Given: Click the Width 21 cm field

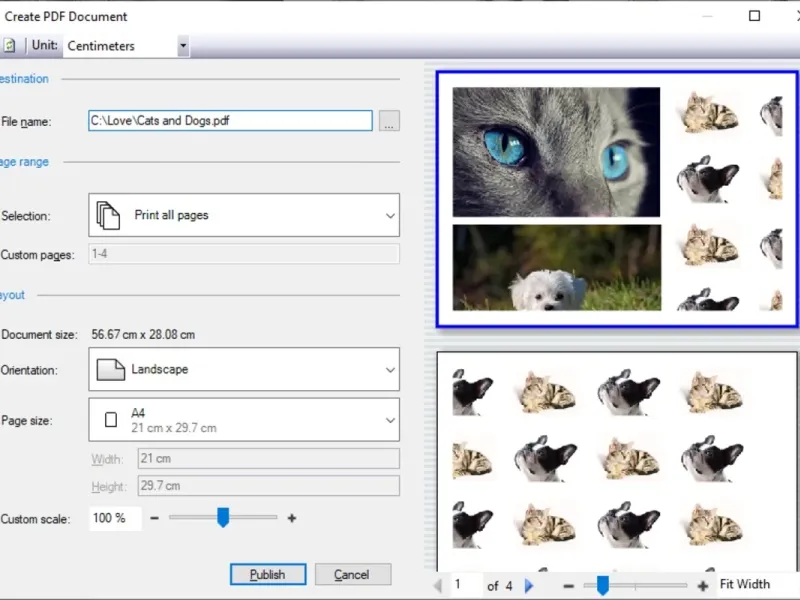Looking at the screenshot, I should pyautogui.click(x=268, y=459).
